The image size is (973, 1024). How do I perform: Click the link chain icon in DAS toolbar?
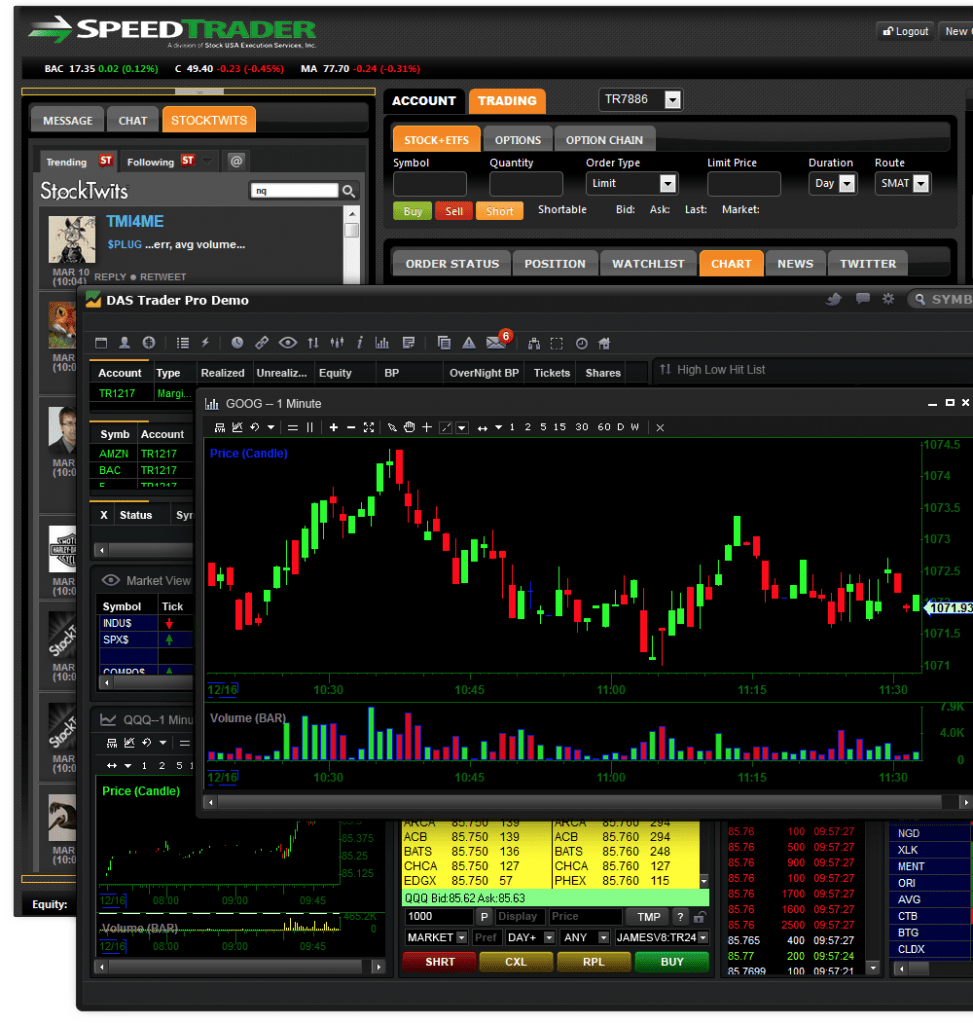[x=262, y=343]
